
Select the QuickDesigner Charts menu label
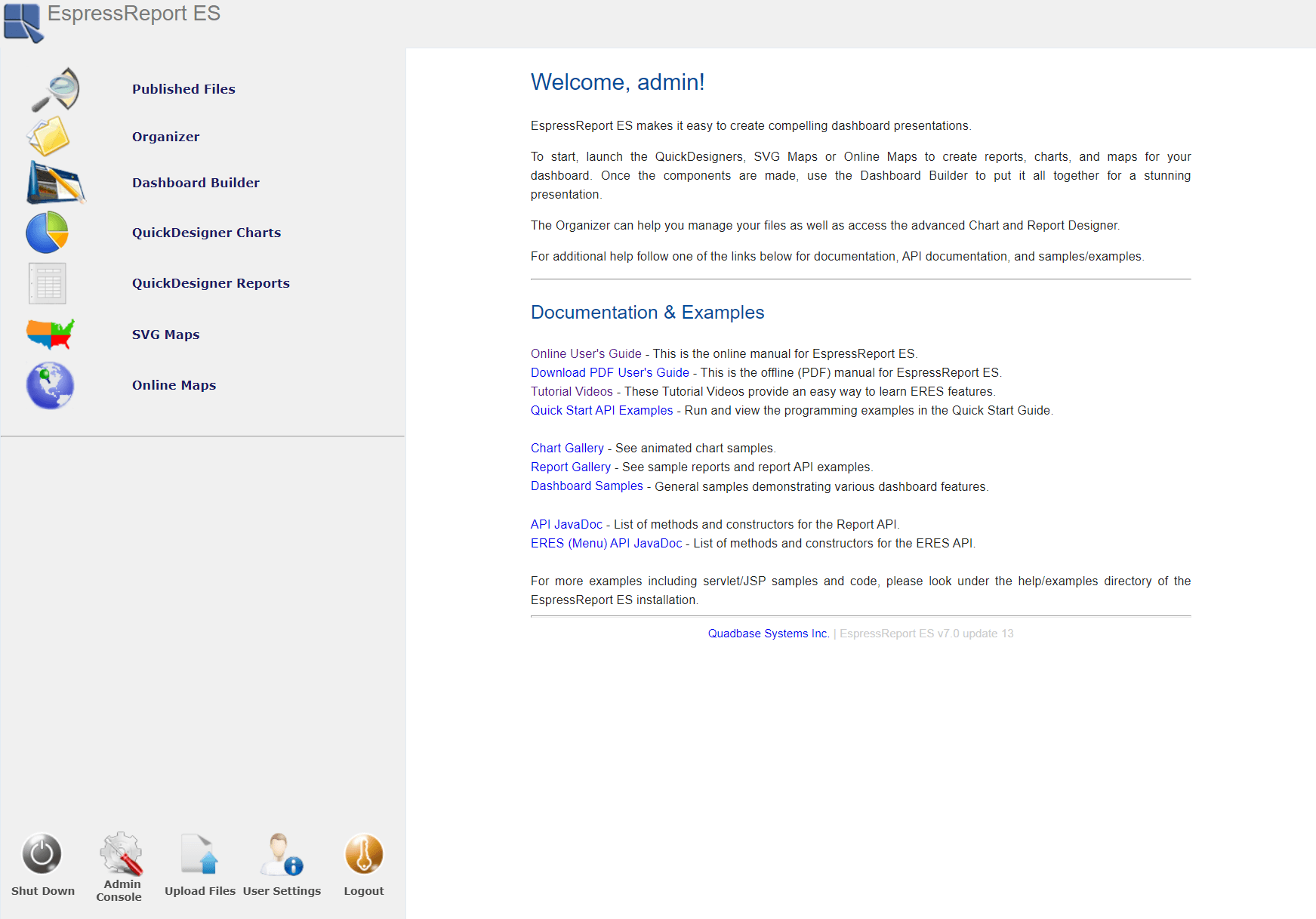point(206,233)
